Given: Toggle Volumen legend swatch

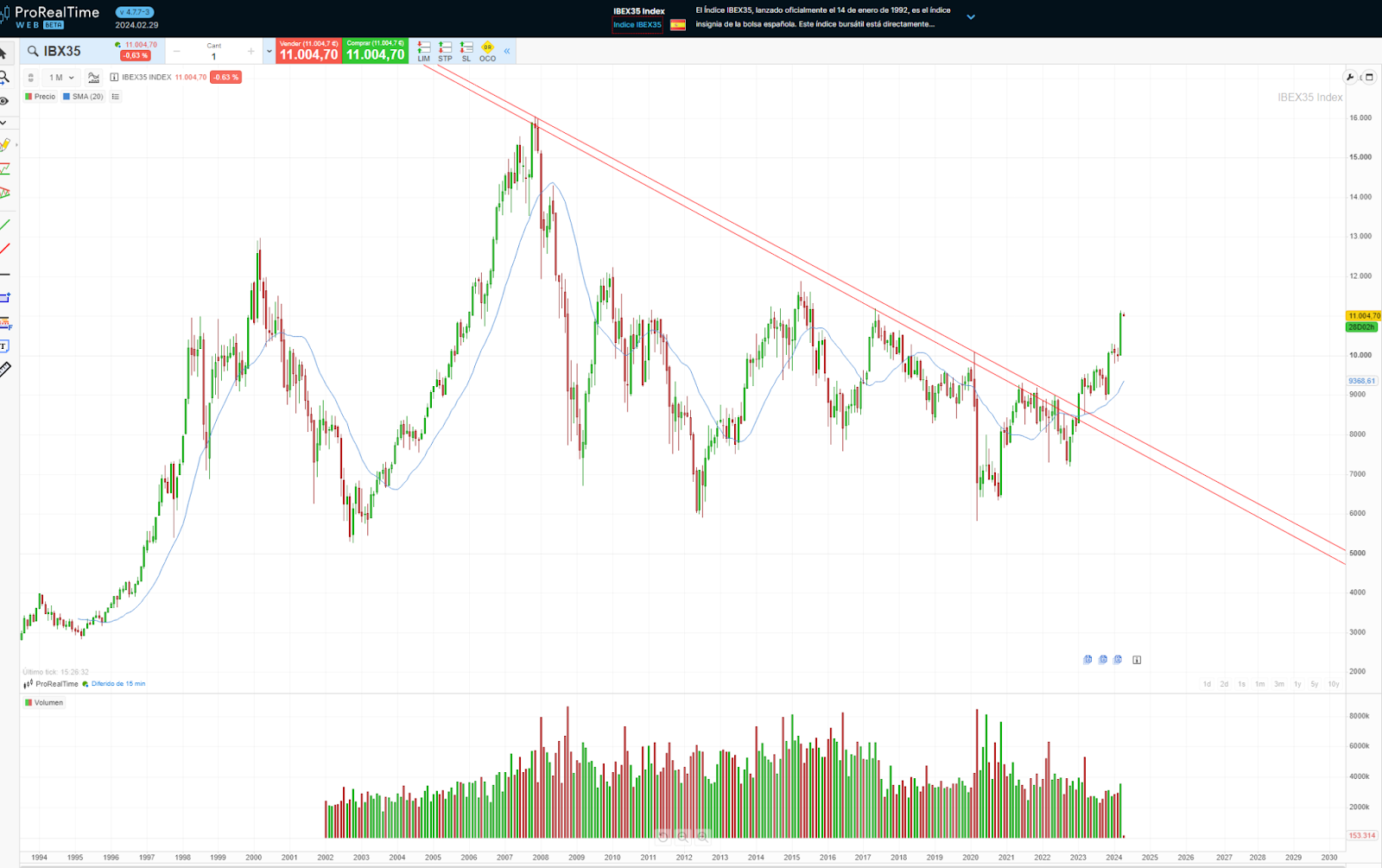Looking at the screenshot, I should click(x=29, y=703).
